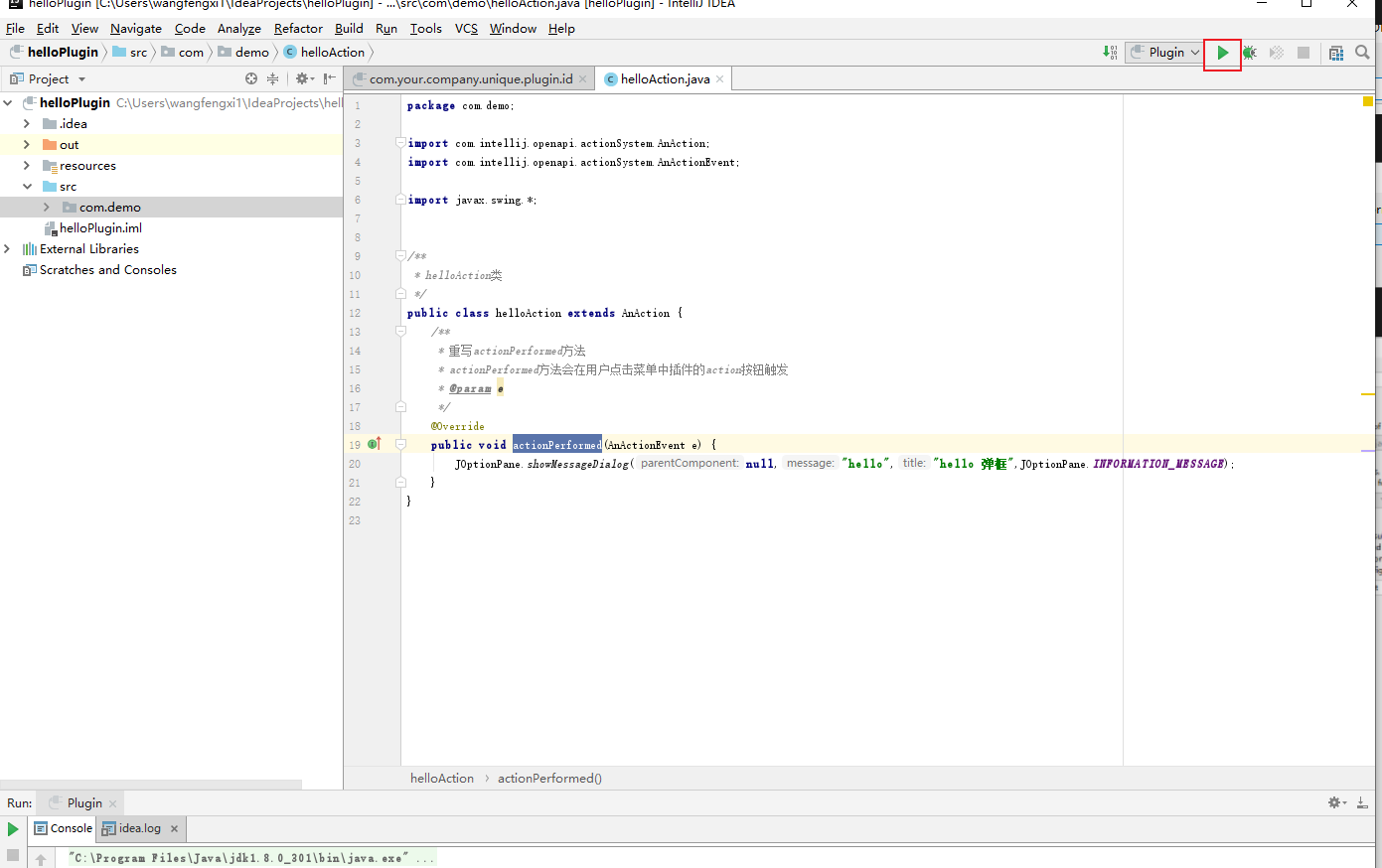The width and height of the screenshot is (1382, 868).
Task: Run the Plugin configuration with the green arrow
Action: (1223, 53)
